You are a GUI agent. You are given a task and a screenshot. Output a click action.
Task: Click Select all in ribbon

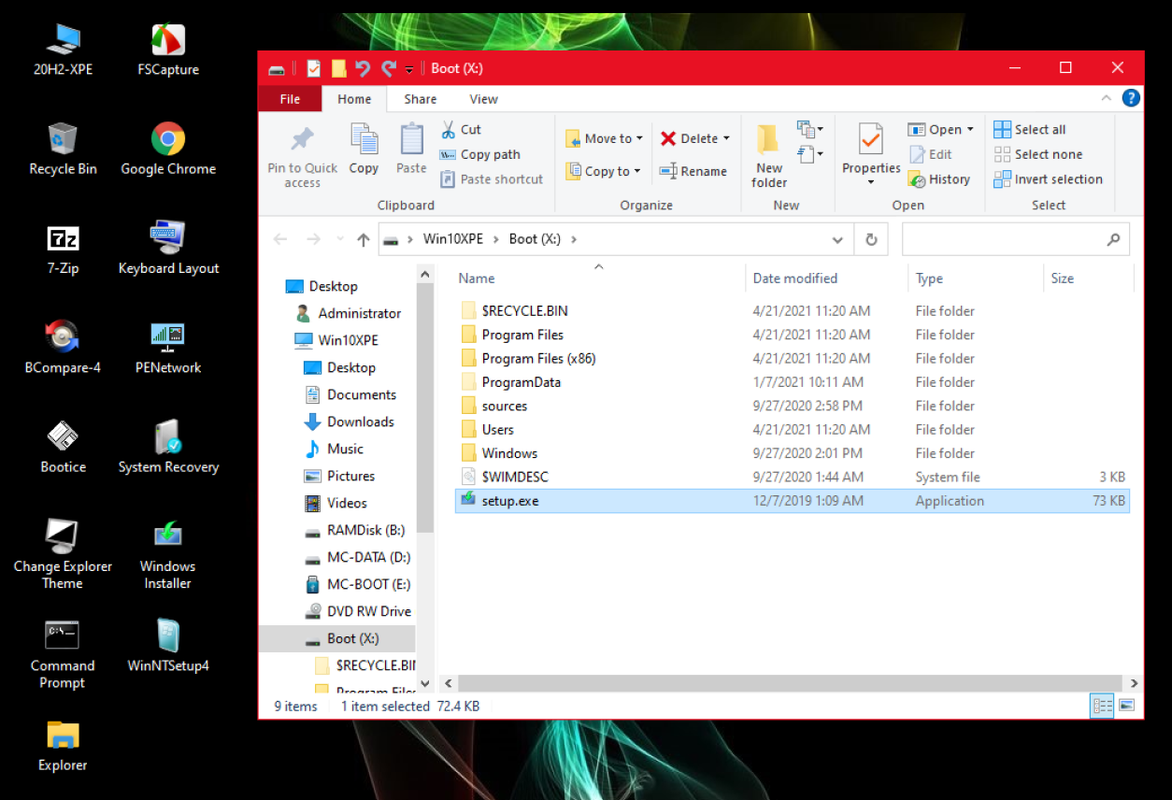(x=1030, y=129)
